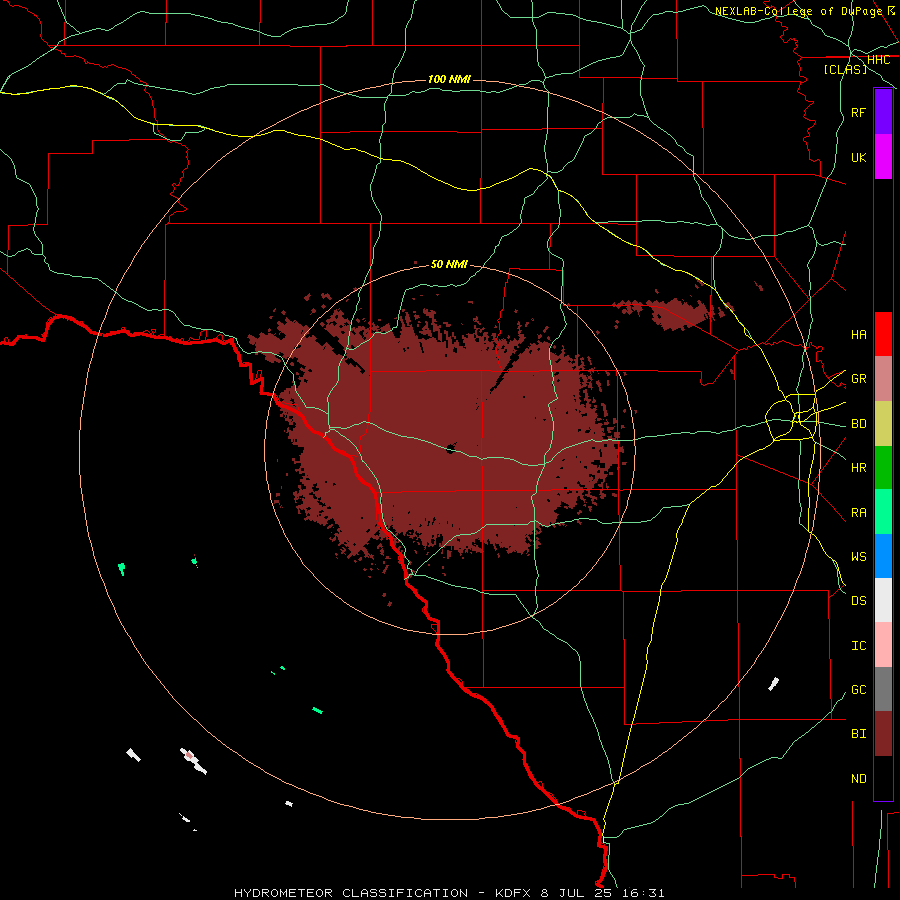900x900 pixels.
Task: Click the red HA legend swatch
Action: (883, 334)
